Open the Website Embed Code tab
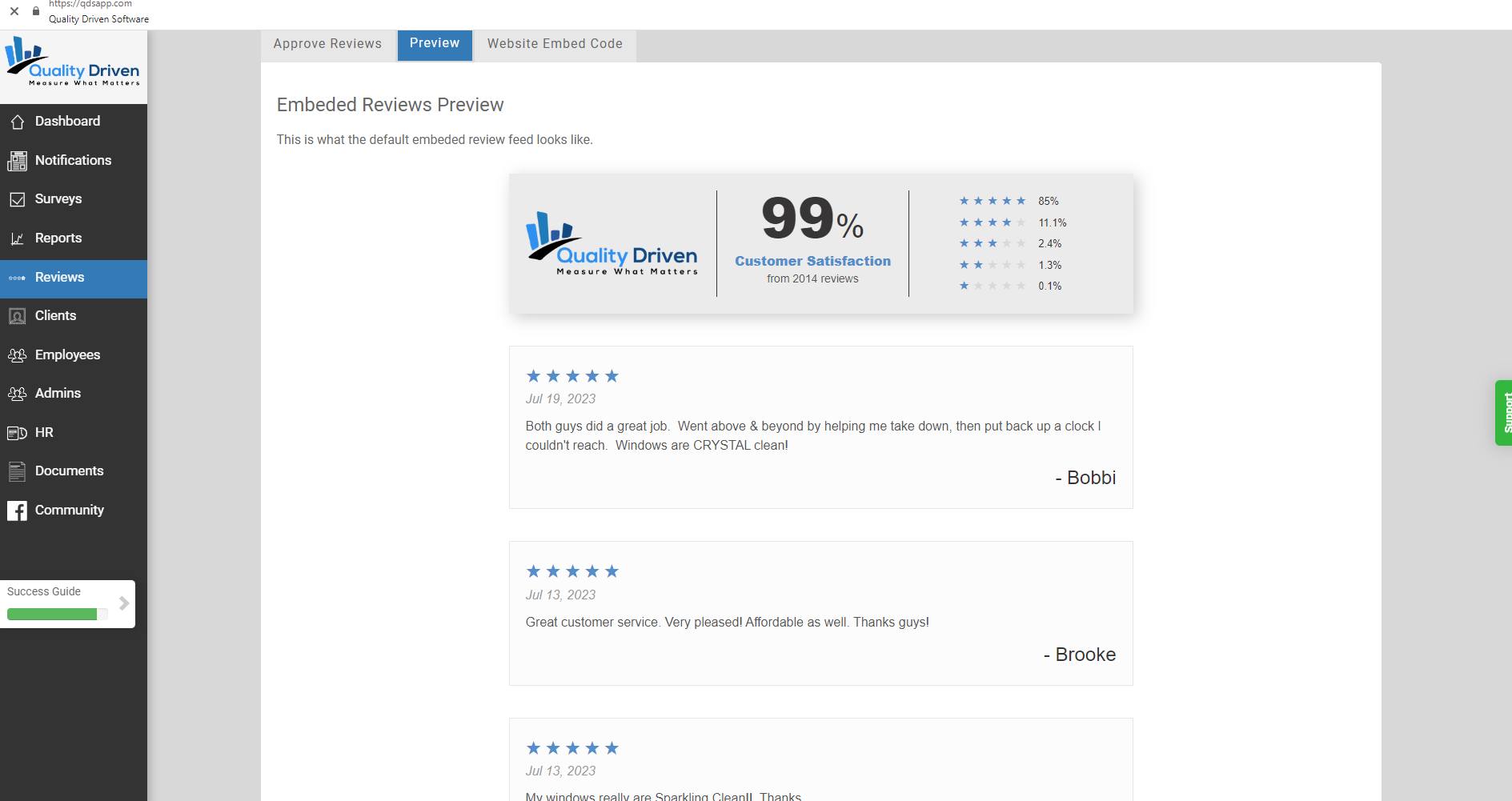Viewport: 1512px width, 801px height. (x=555, y=44)
